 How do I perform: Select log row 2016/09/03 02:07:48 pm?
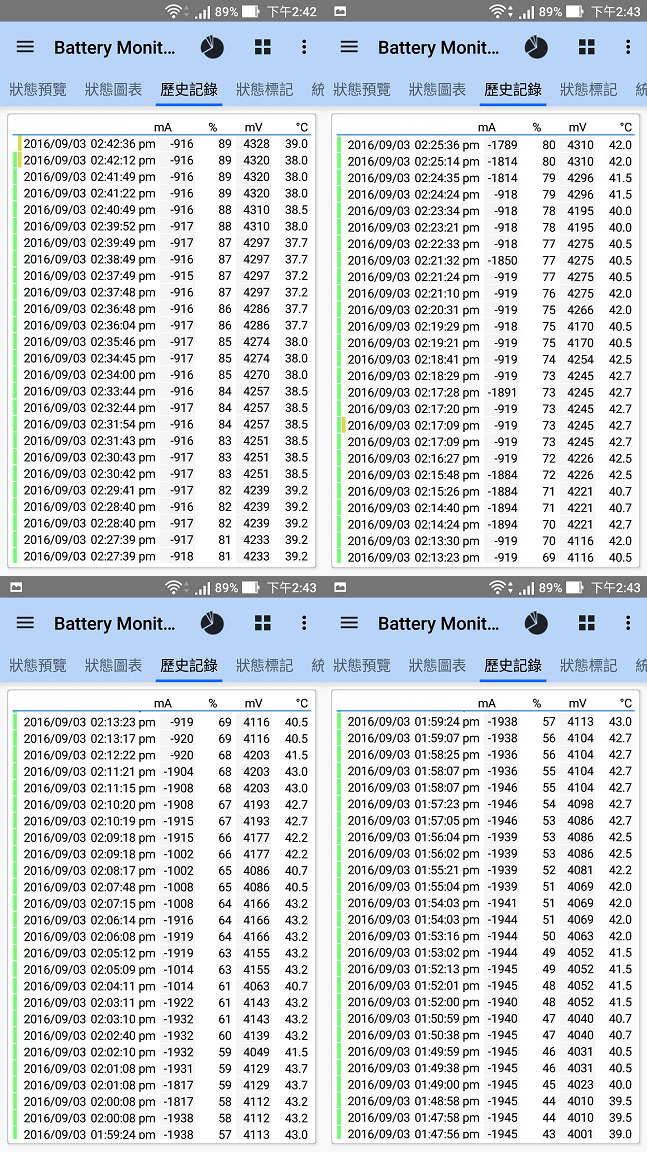tap(162, 887)
